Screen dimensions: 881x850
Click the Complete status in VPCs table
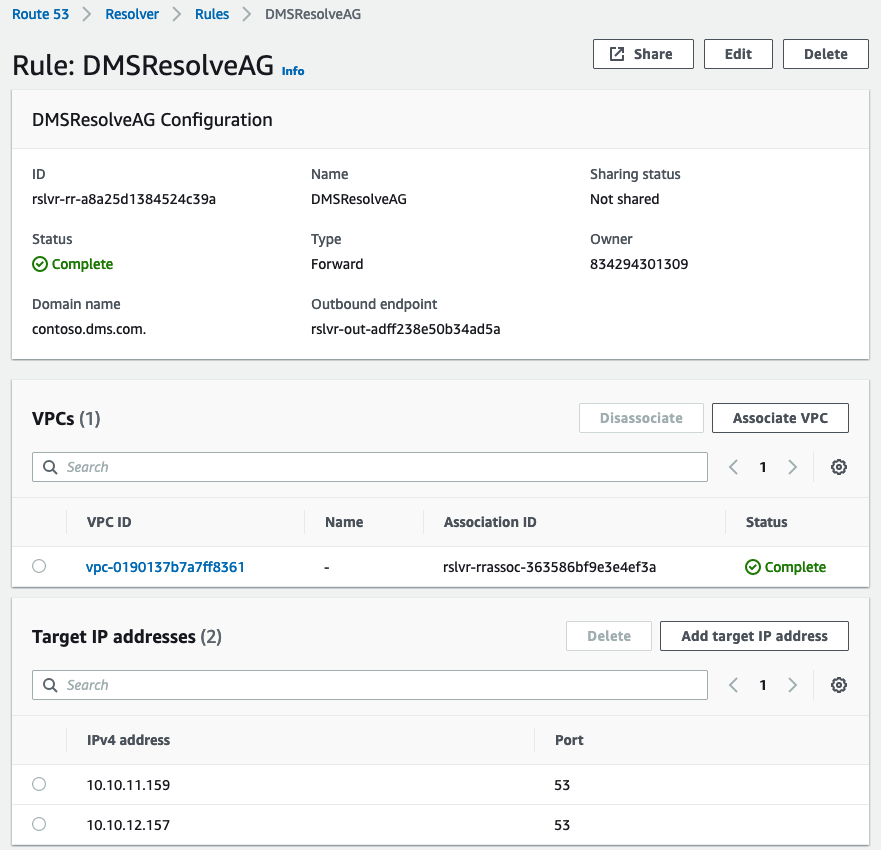785,567
